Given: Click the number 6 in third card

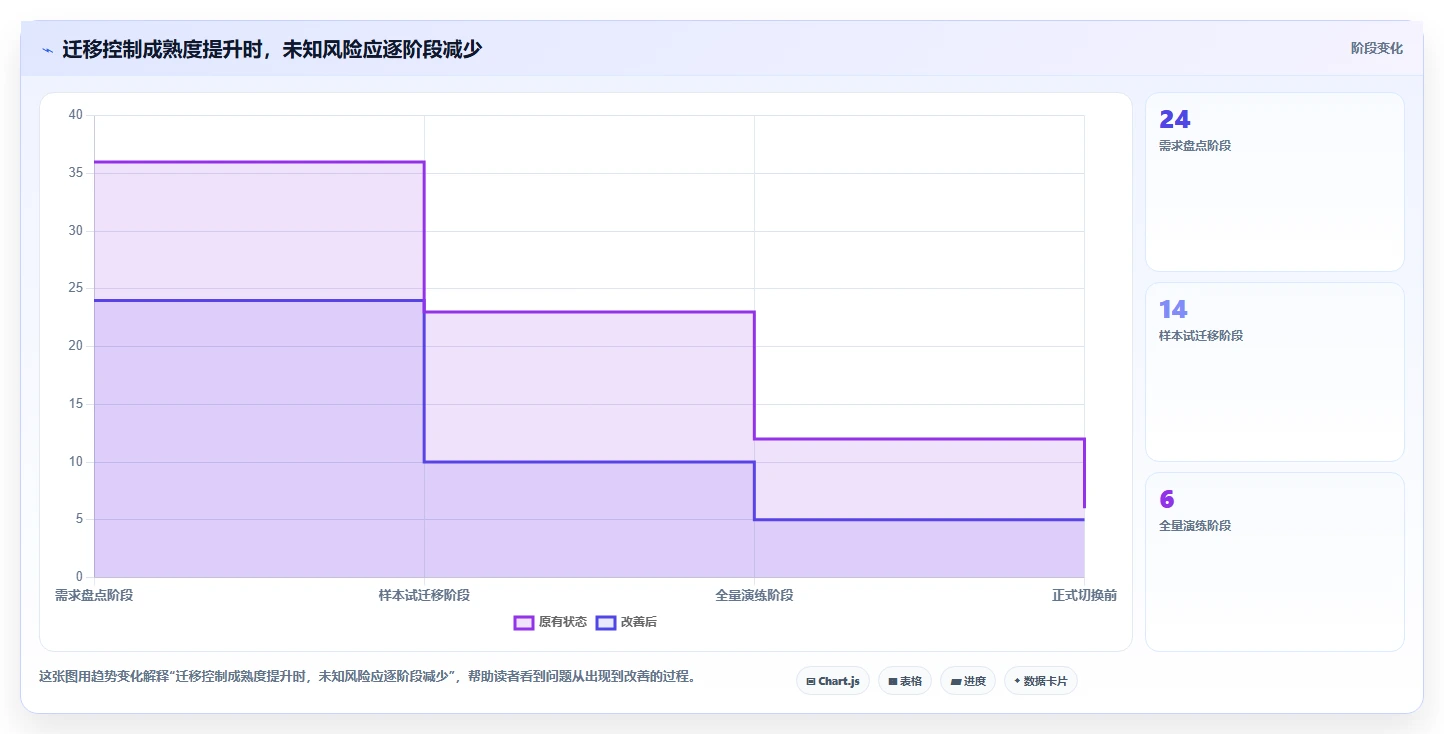Looking at the screenshot, I should [x=1166, y=499].
